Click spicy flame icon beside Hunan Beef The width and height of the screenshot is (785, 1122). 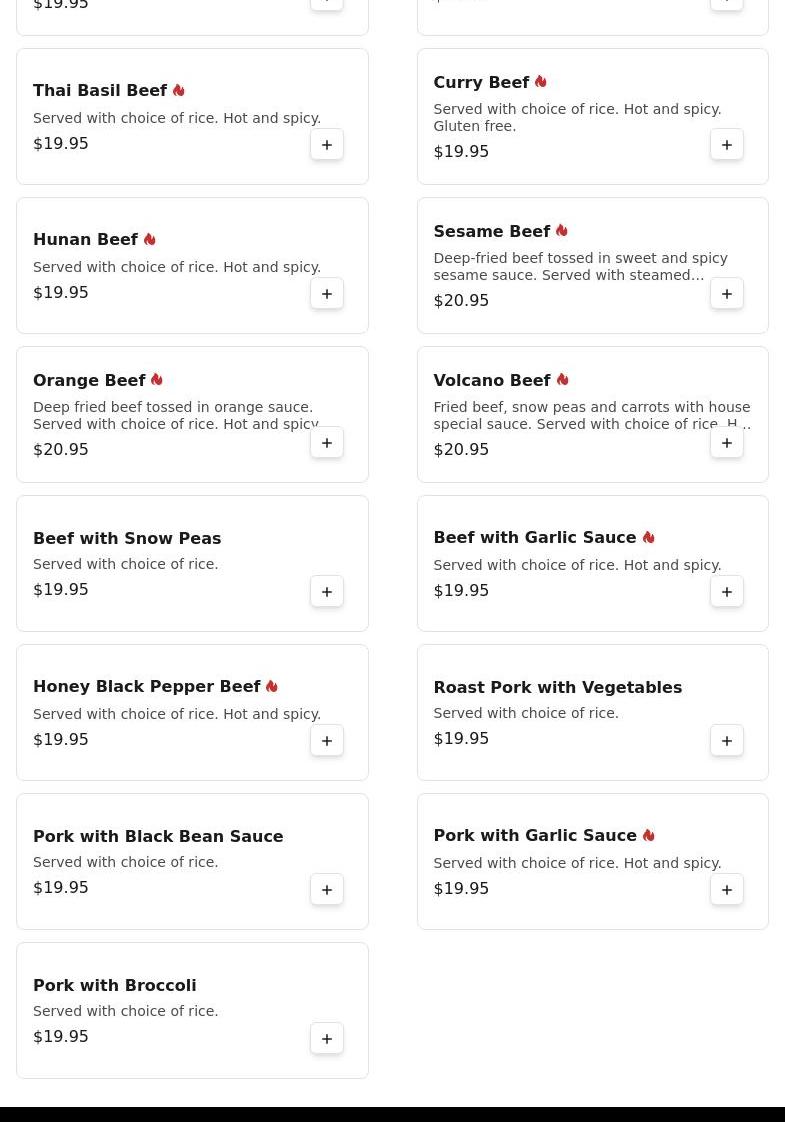(150, 240)
